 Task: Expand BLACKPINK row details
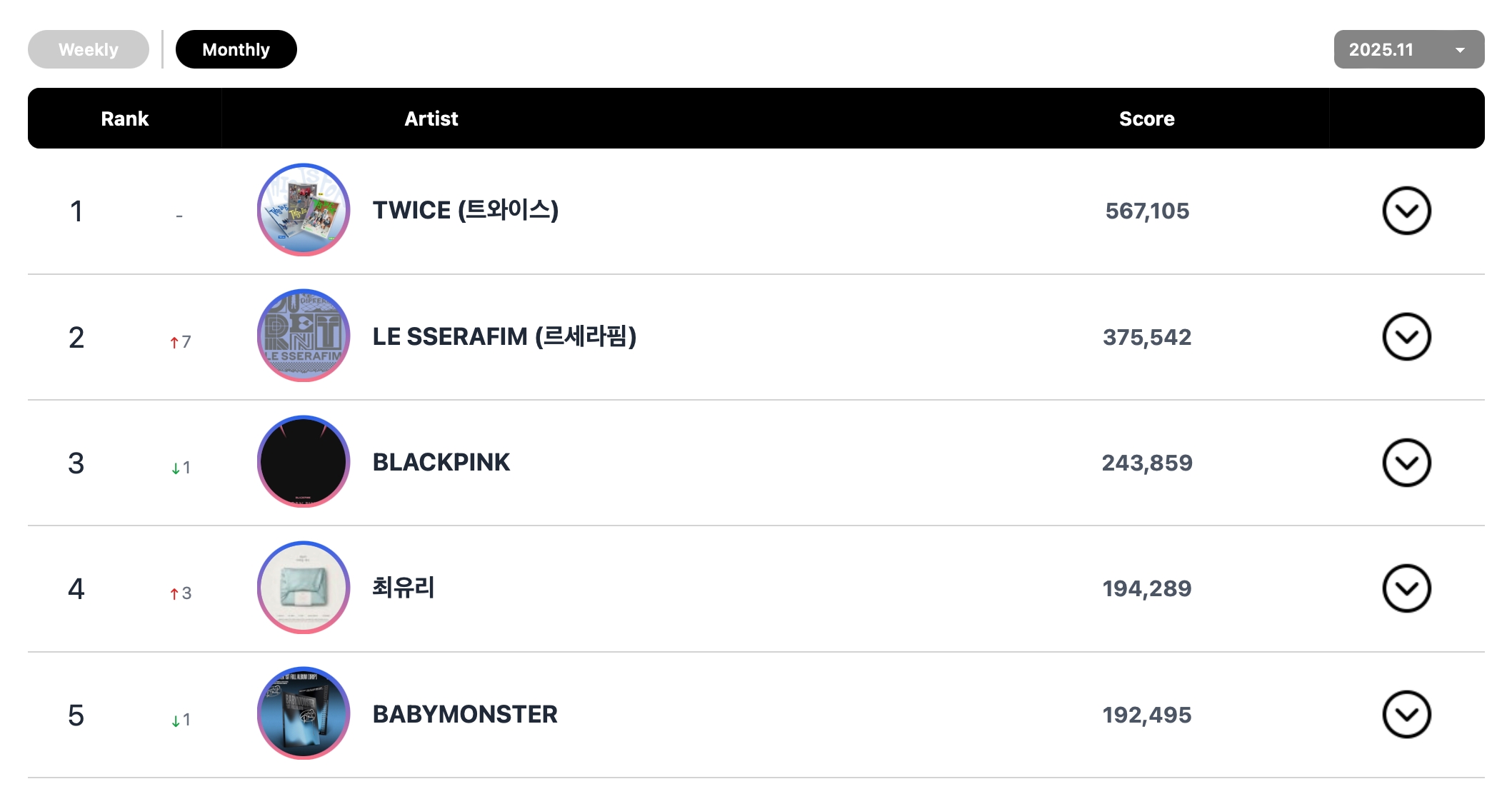(x=1406, y=463)
